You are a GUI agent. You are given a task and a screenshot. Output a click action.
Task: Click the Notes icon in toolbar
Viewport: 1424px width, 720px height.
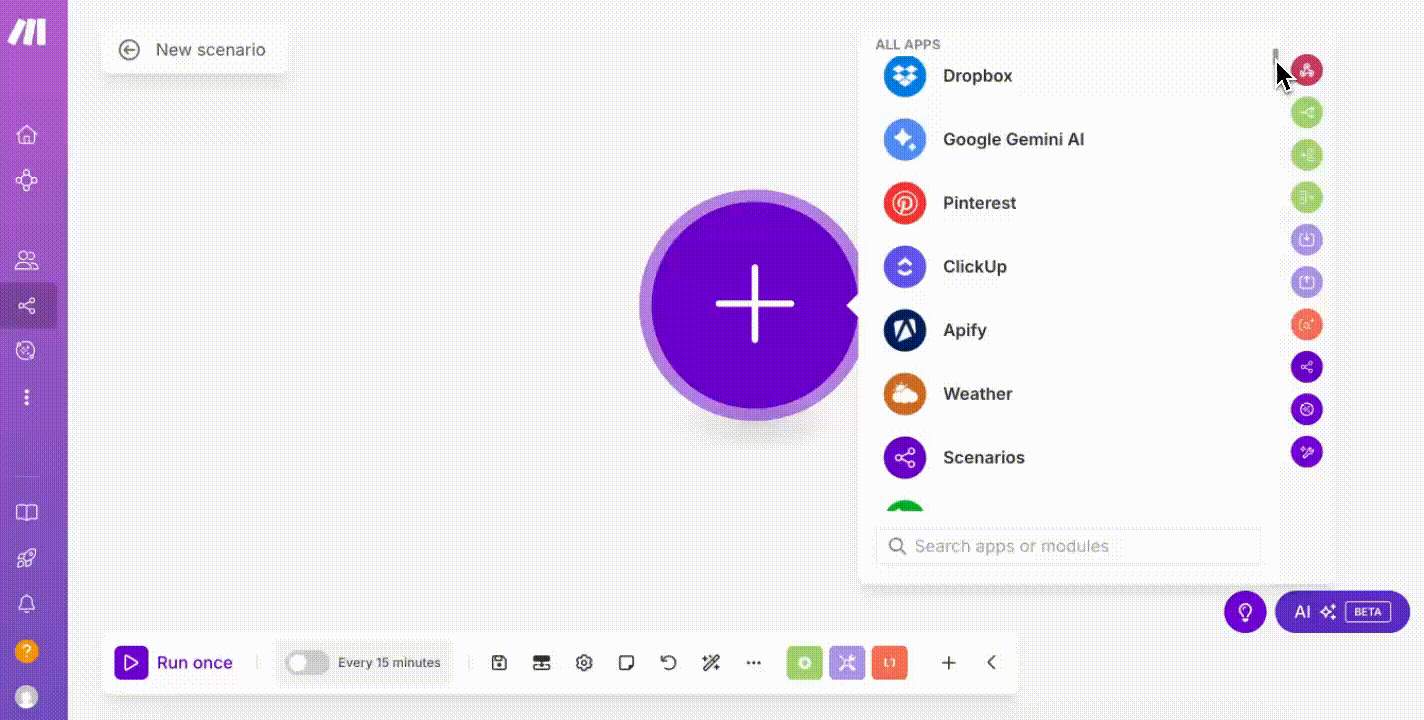pos(626,662)
